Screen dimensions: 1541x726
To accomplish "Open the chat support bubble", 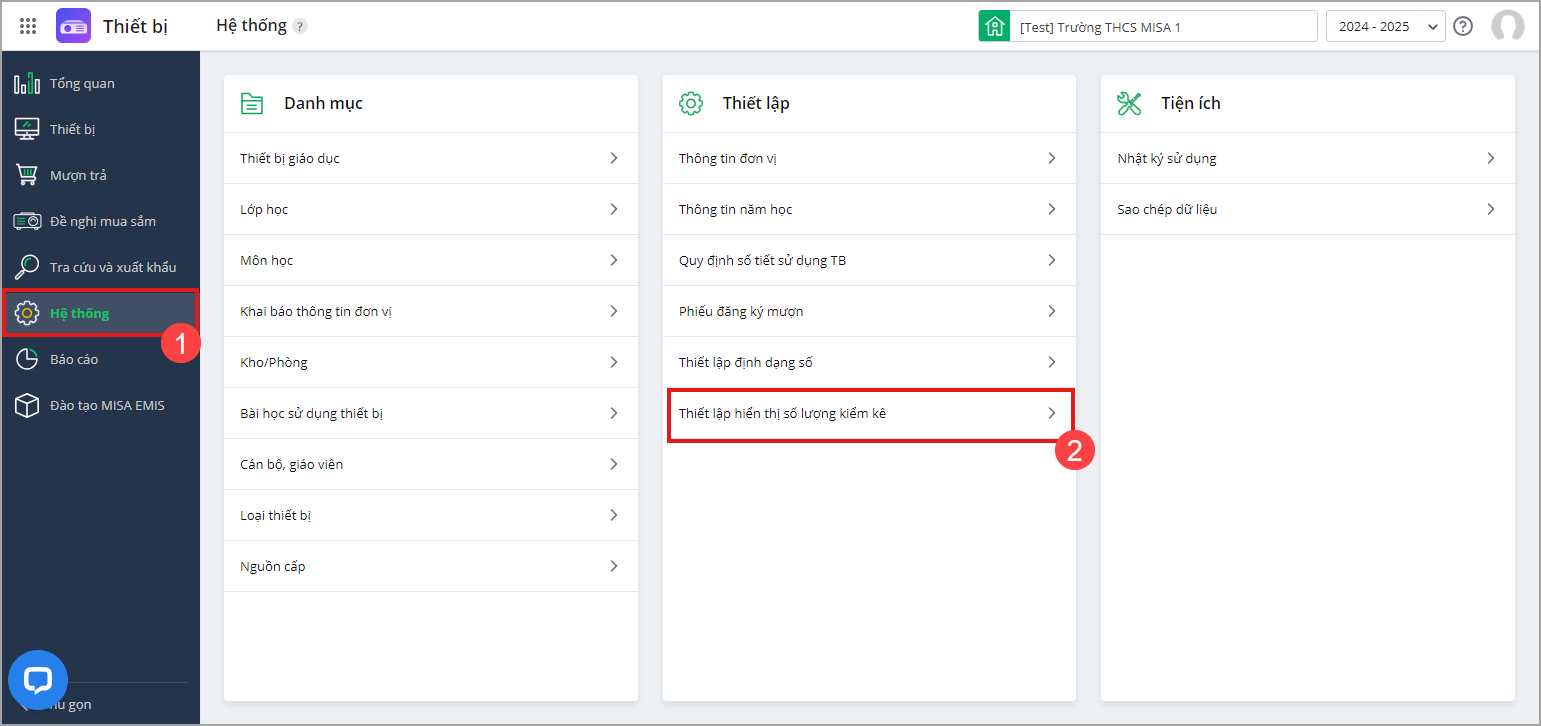I will pos(38,680).
